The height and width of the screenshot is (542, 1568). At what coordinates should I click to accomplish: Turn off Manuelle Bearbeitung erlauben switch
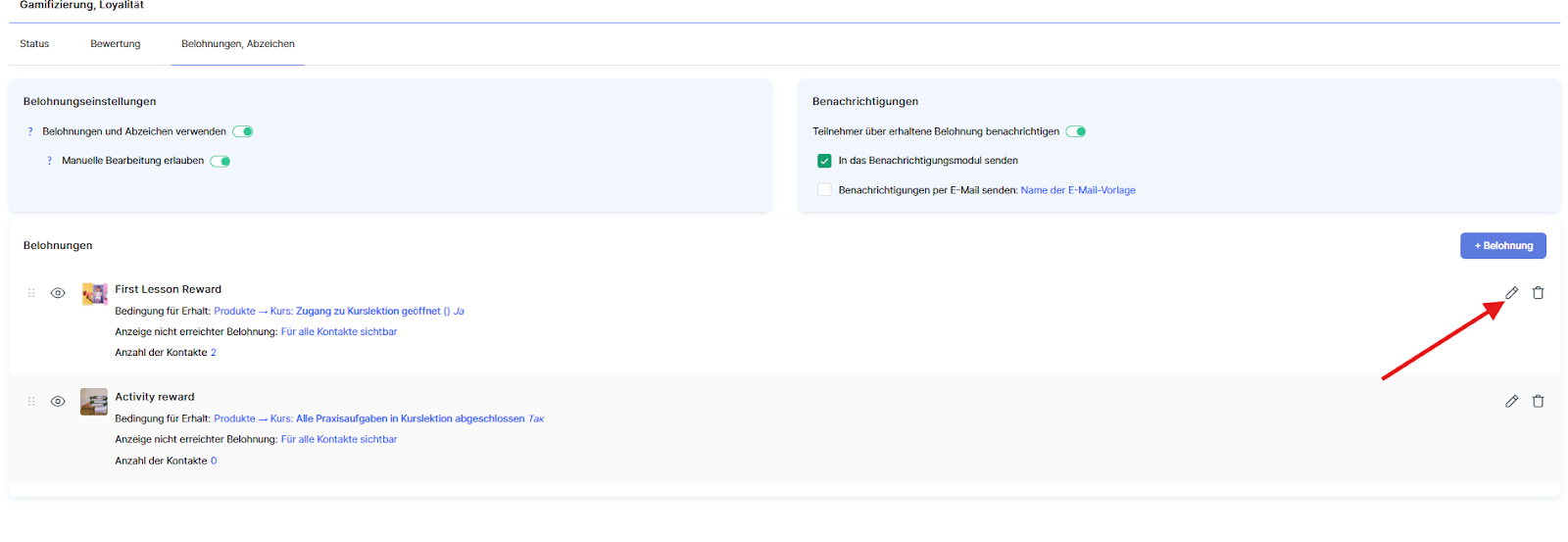click(x=220, y=161)
